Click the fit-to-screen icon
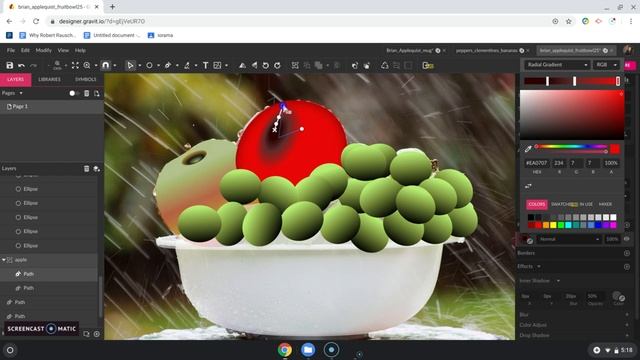This screenshot has width=640, height=360. [x=75, y=65]
